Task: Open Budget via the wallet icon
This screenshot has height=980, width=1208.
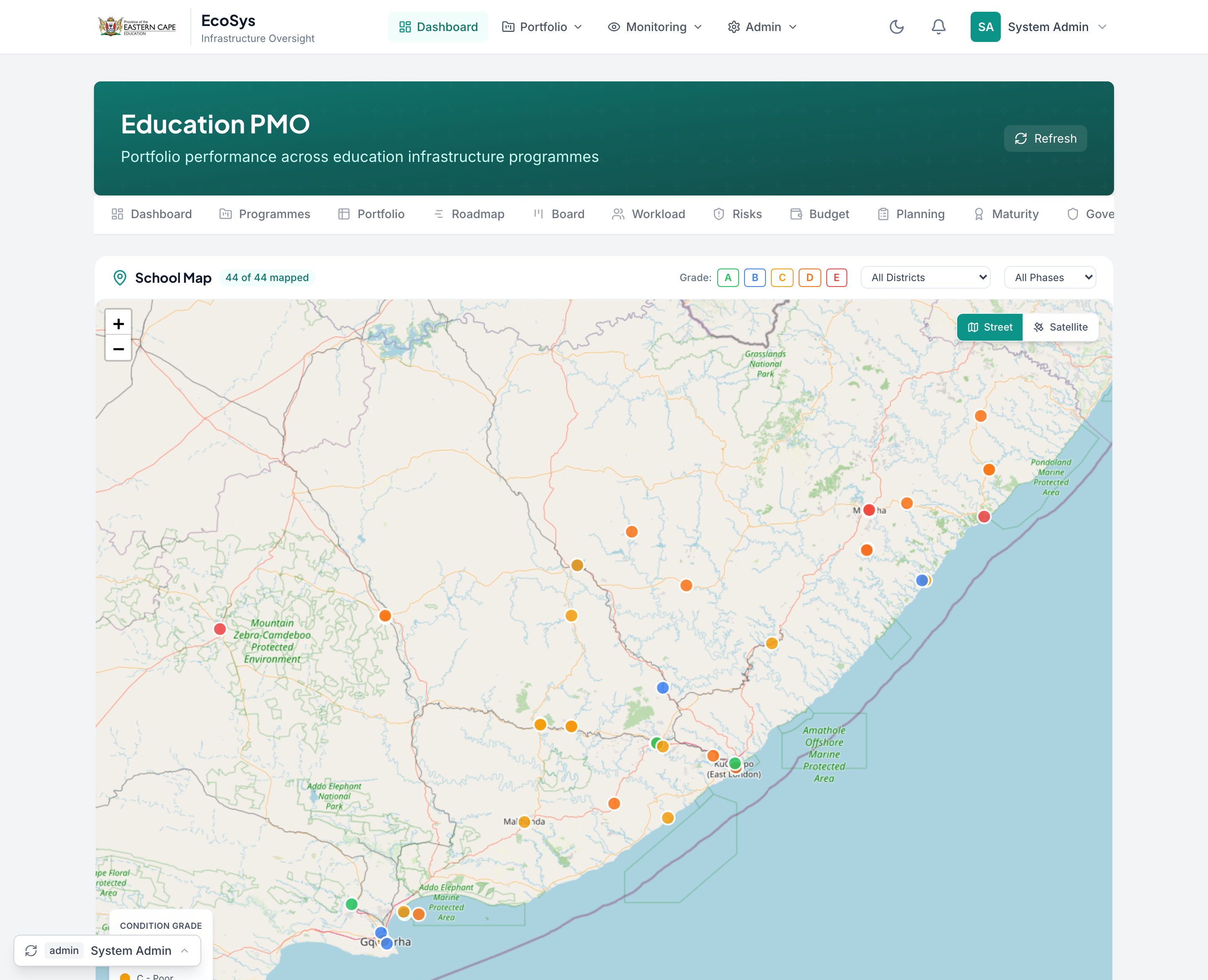Action: (x=796, y=214)
